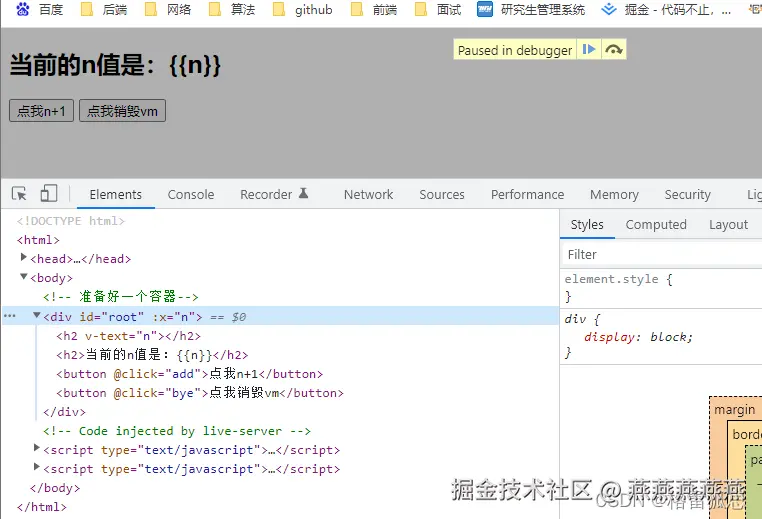Open the 算法 bookmark folder
762x519 pixels.
point(232,9)
